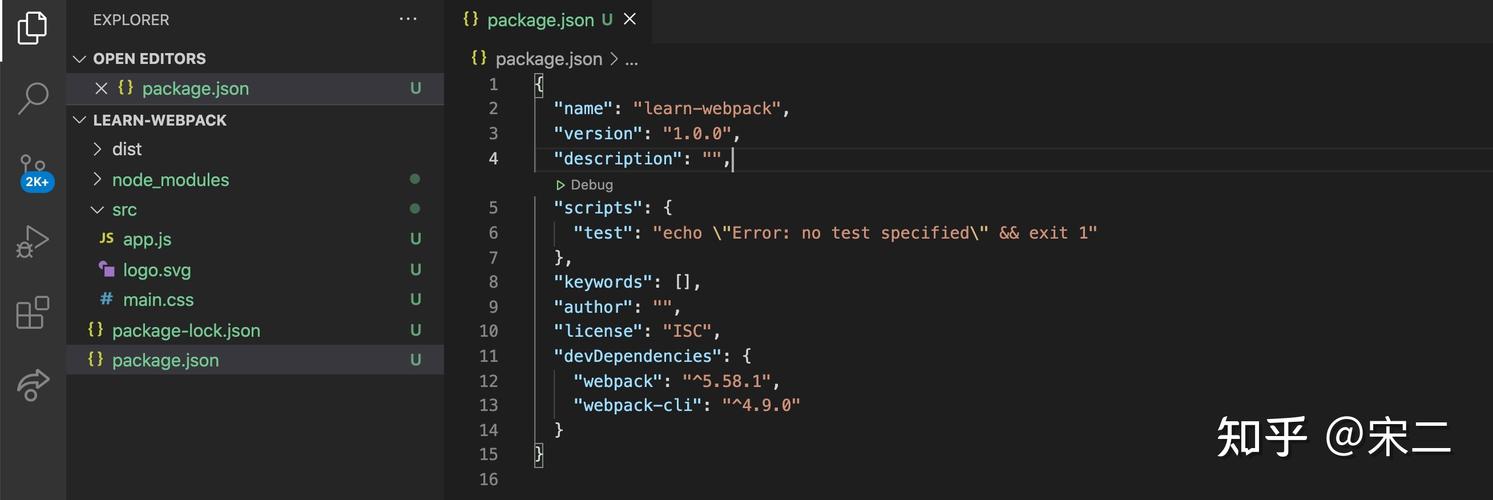Open the breadcrumb ellipsis after package.json

pyautogui.click(x=631, y=59)
